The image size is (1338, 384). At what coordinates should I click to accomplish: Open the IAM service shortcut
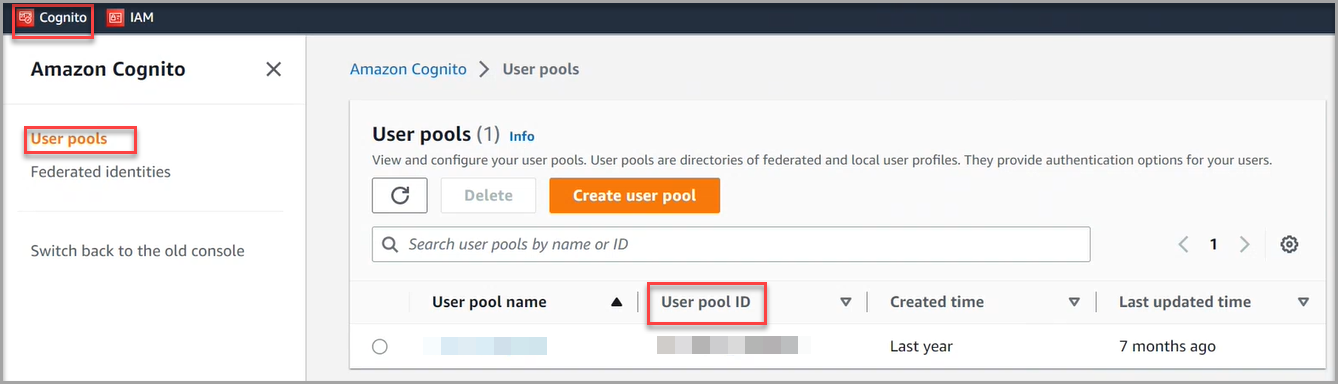coord(130,17)
